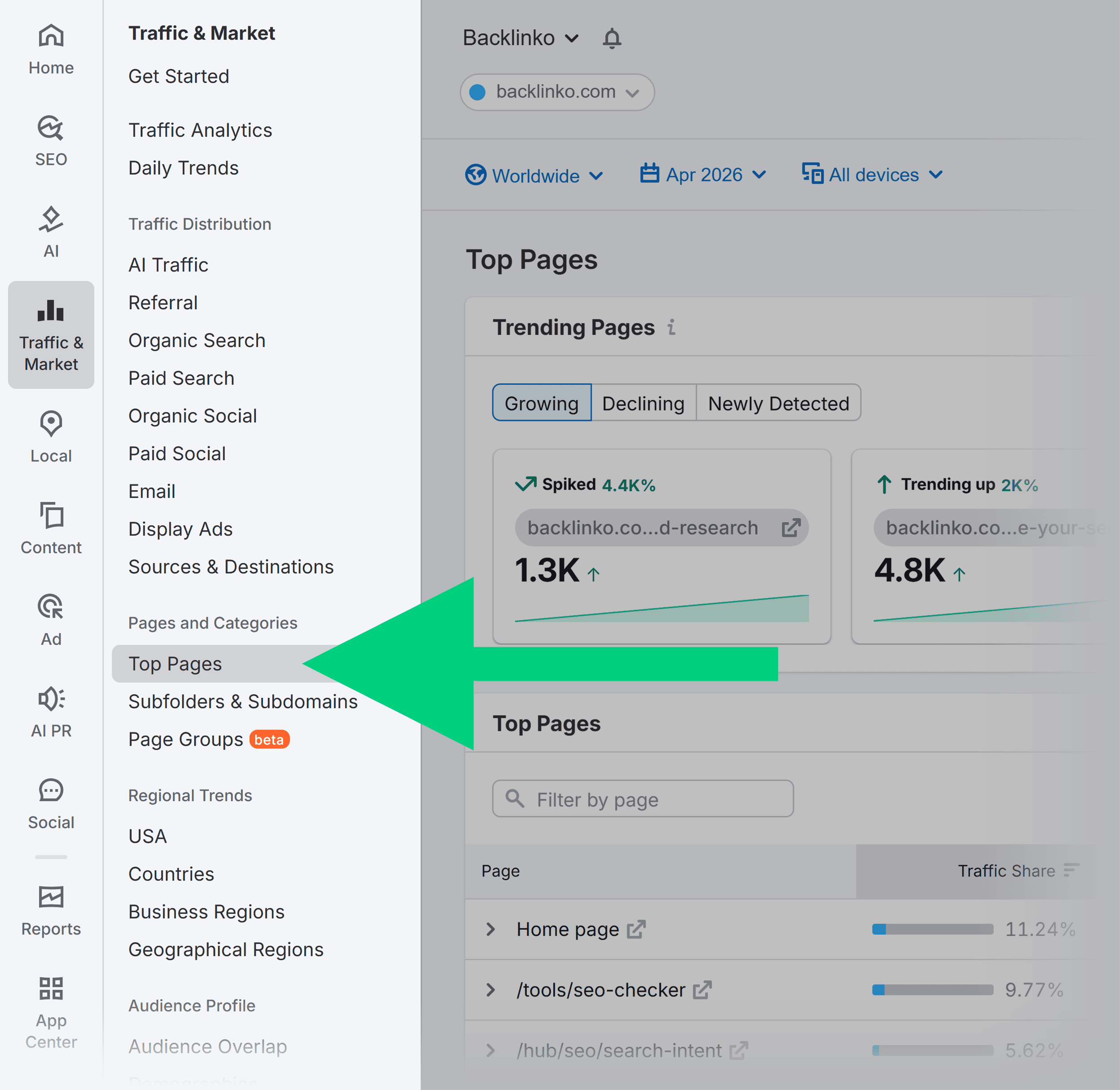Open Display Ads report
Viewport: 1120px width, 1090px height.
pyautogui.click(x=181, y=529)
